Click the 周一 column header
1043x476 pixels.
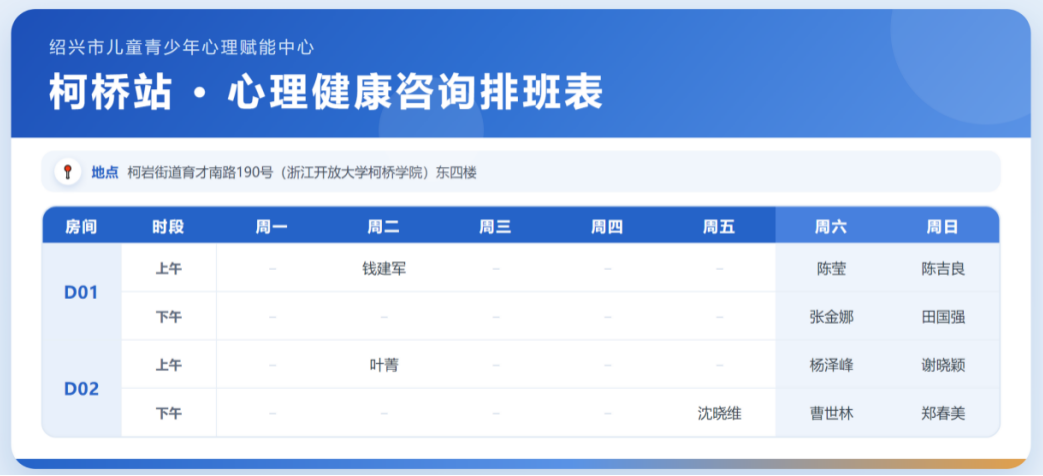272,227
